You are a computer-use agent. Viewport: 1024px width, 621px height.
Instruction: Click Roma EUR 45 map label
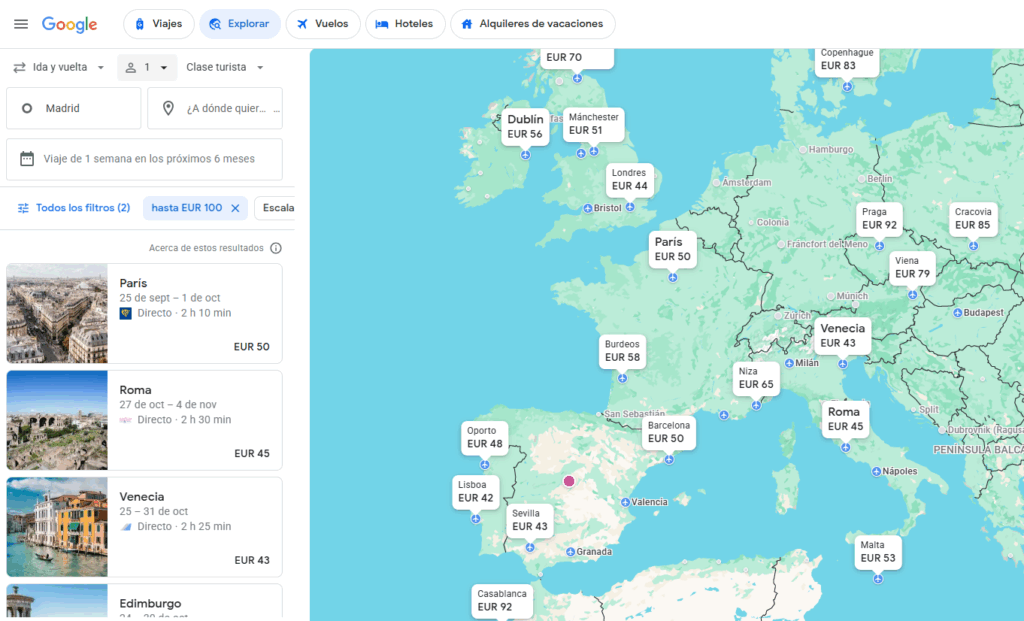[x=846, y=420]
